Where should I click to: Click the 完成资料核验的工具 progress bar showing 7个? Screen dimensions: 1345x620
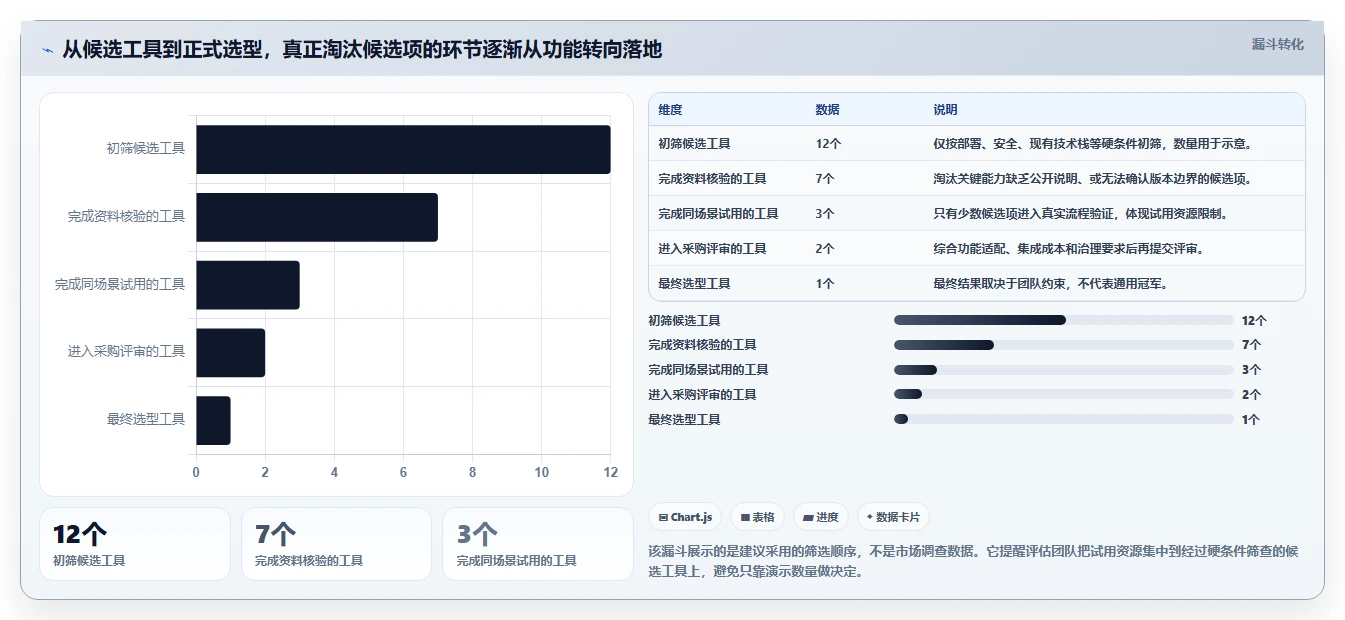tap(1063, 345)
